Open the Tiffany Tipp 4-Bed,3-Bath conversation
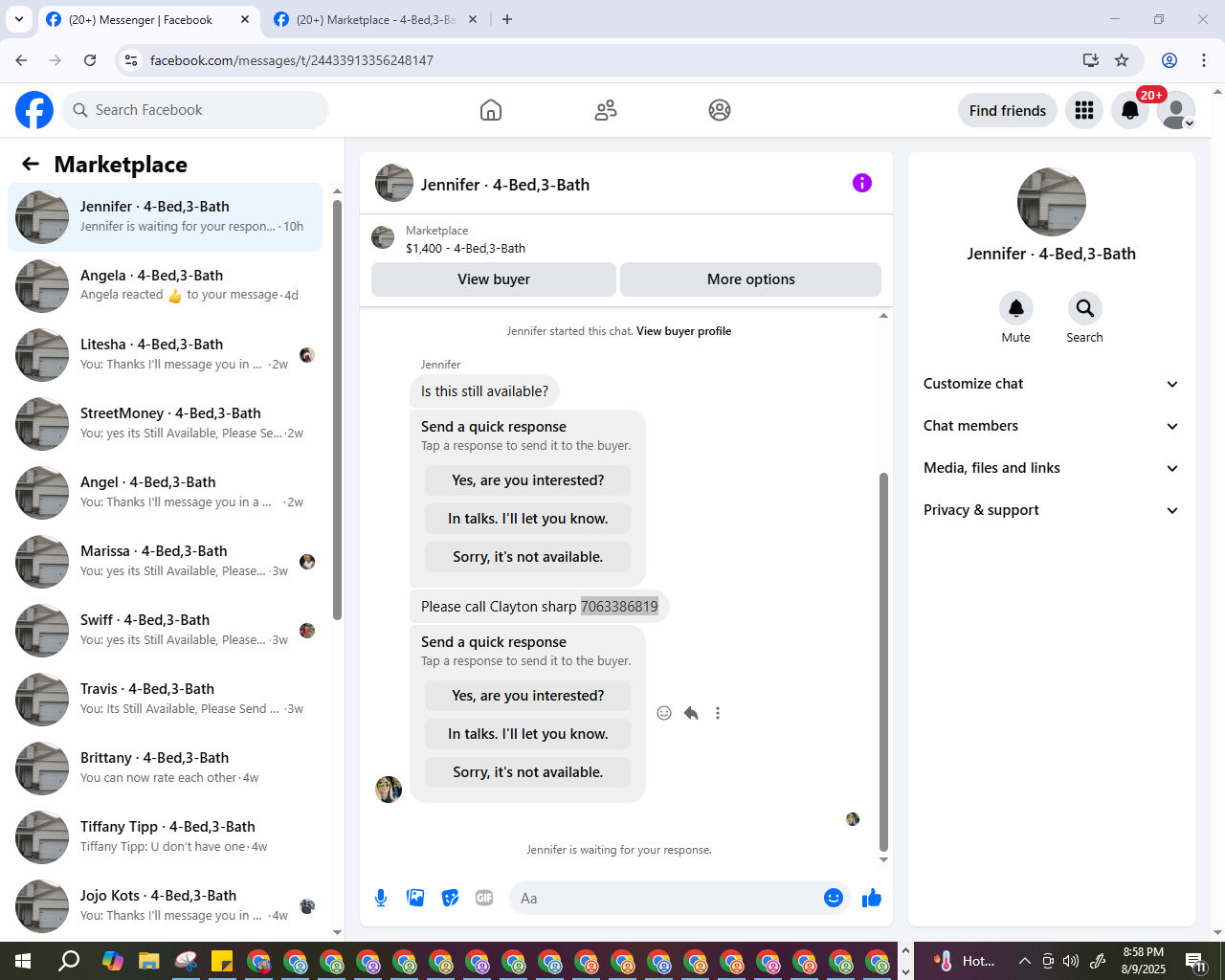The height and width of the screenshot is (980, 1225). 165,837
